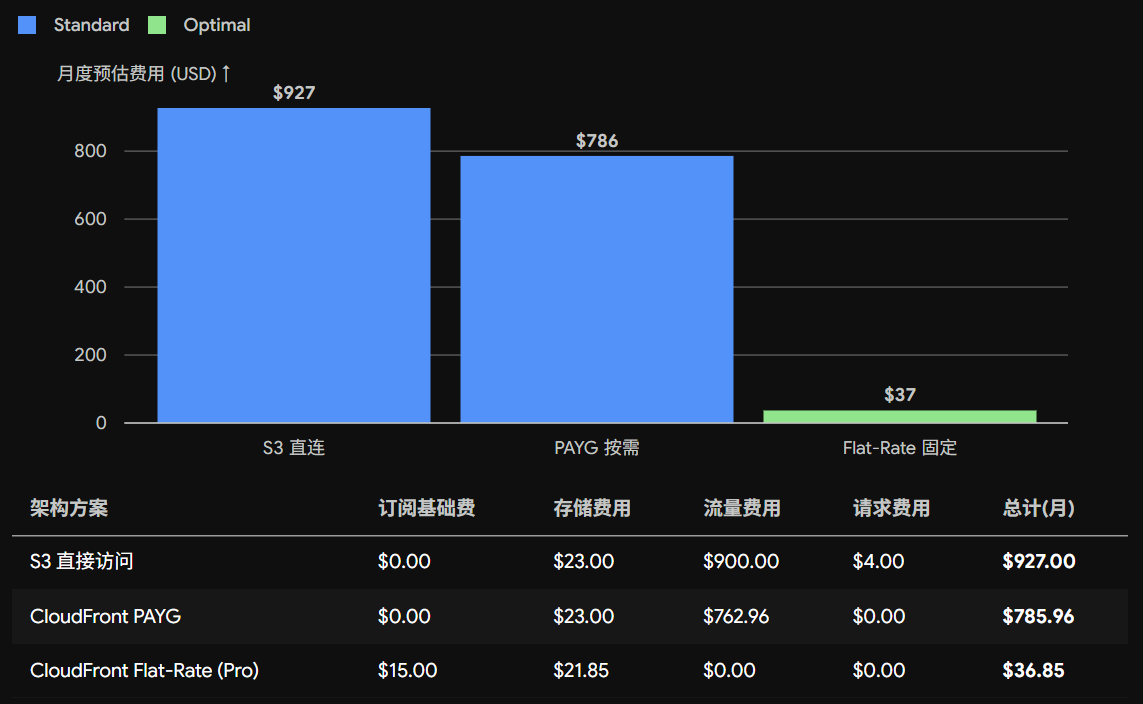Click the 总计(月) column header
Image resolution: width=1143 pixels, height=704 pixels.
[x=1039, y=508]
